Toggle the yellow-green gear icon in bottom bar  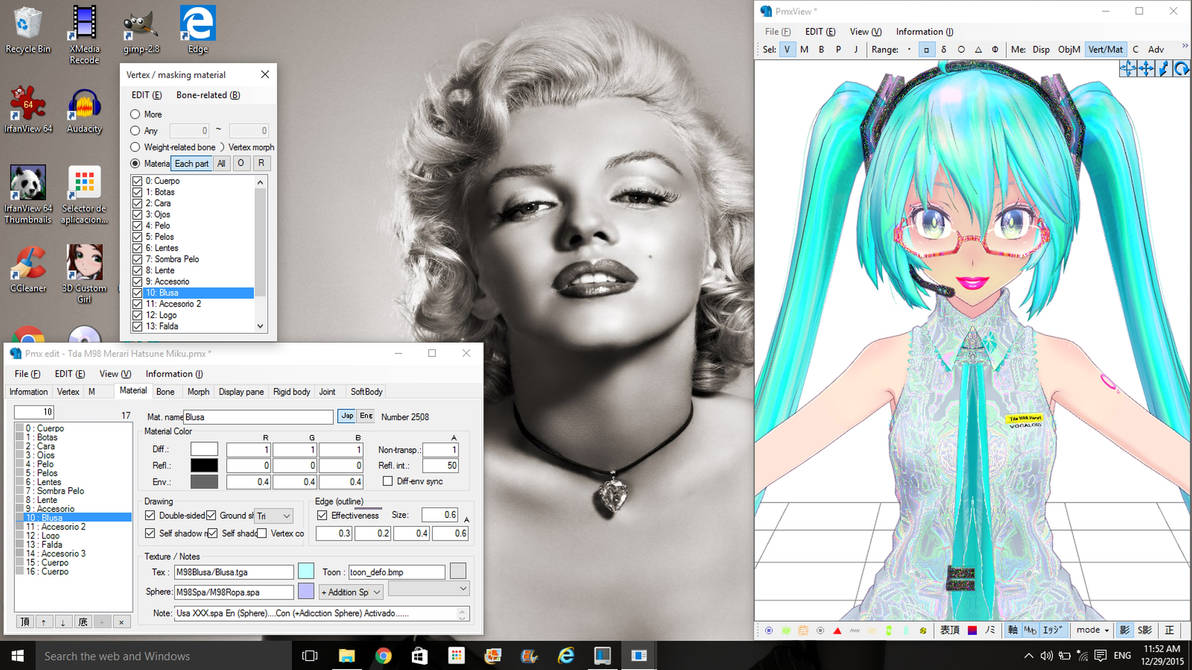coord(923,630)
